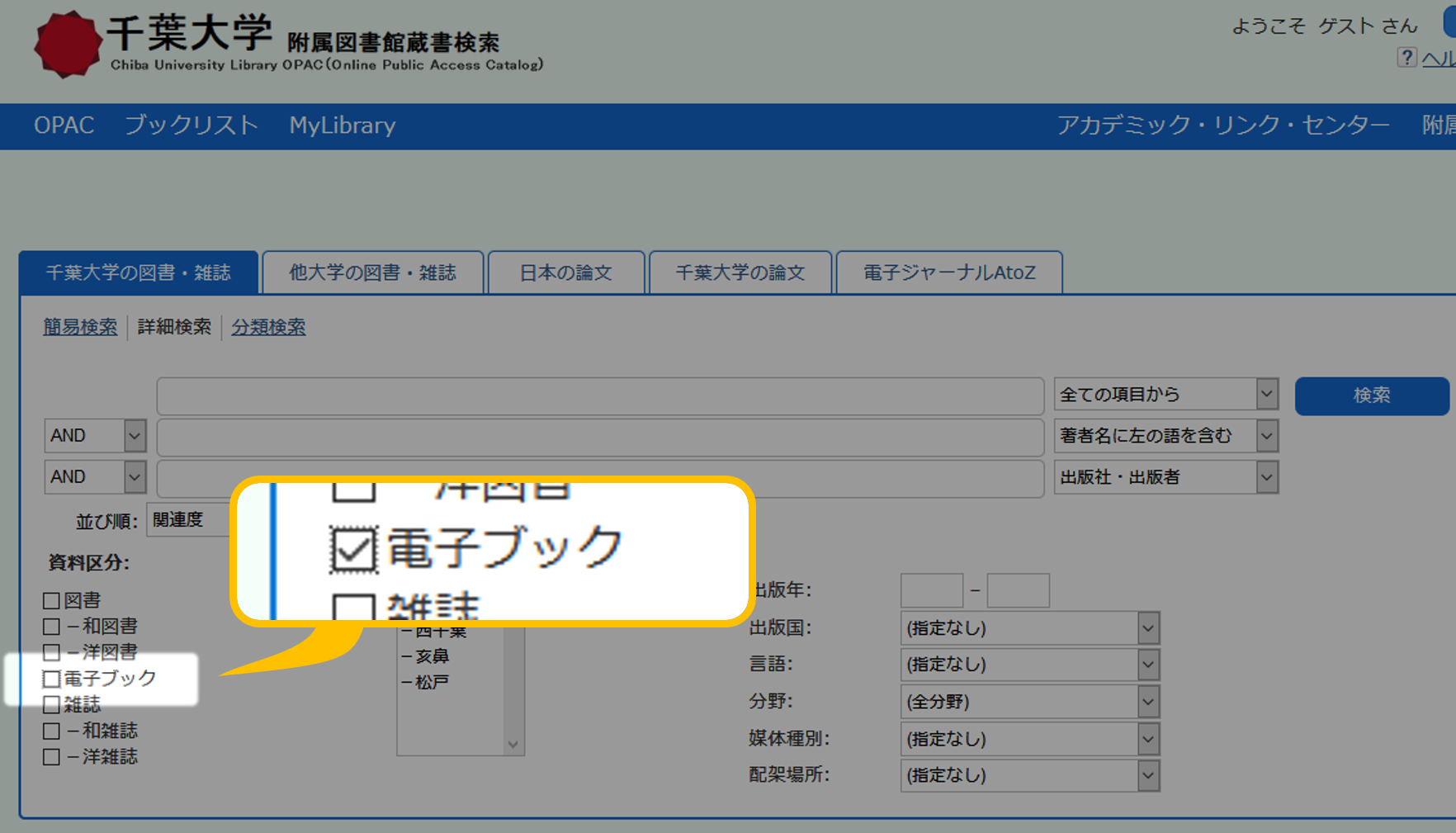
Task: Check the 図書 checkbox
Action: 51,600
